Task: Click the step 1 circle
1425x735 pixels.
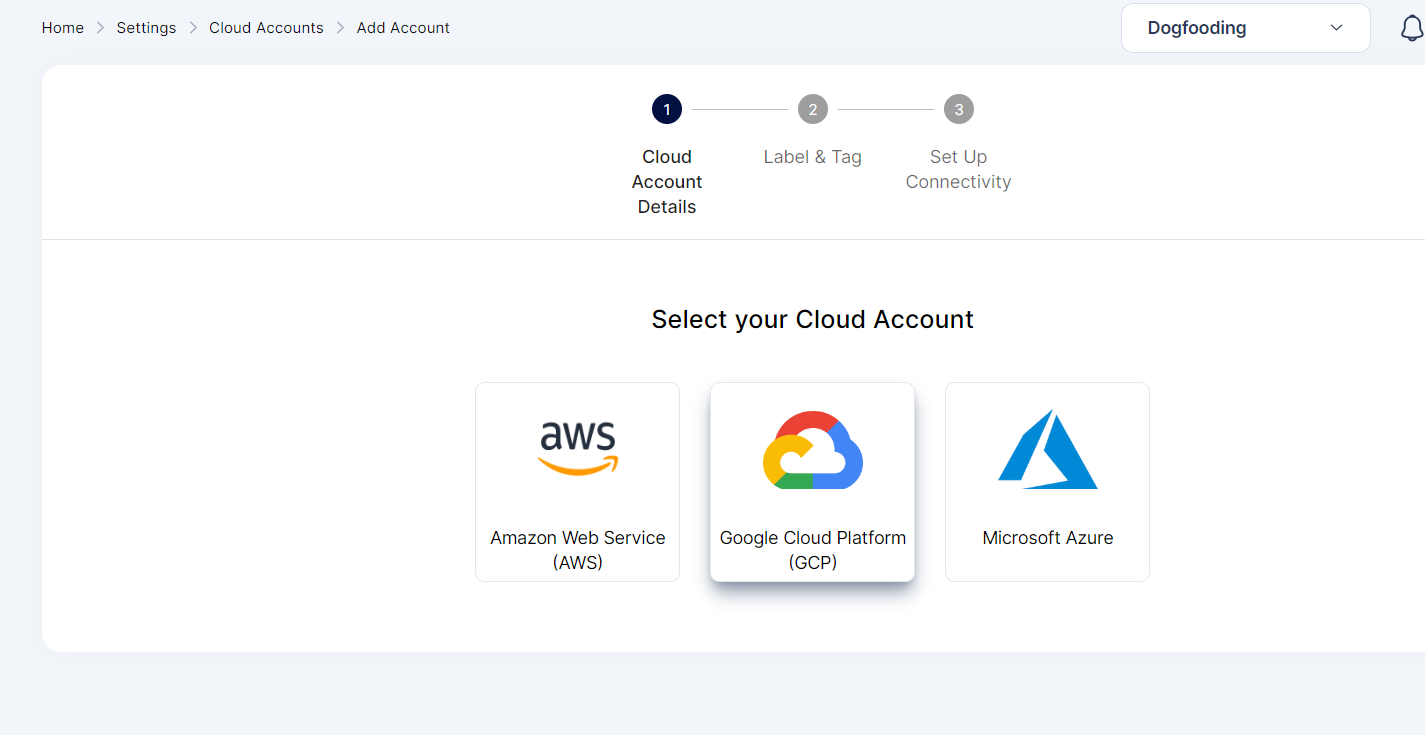Action: 667,109
